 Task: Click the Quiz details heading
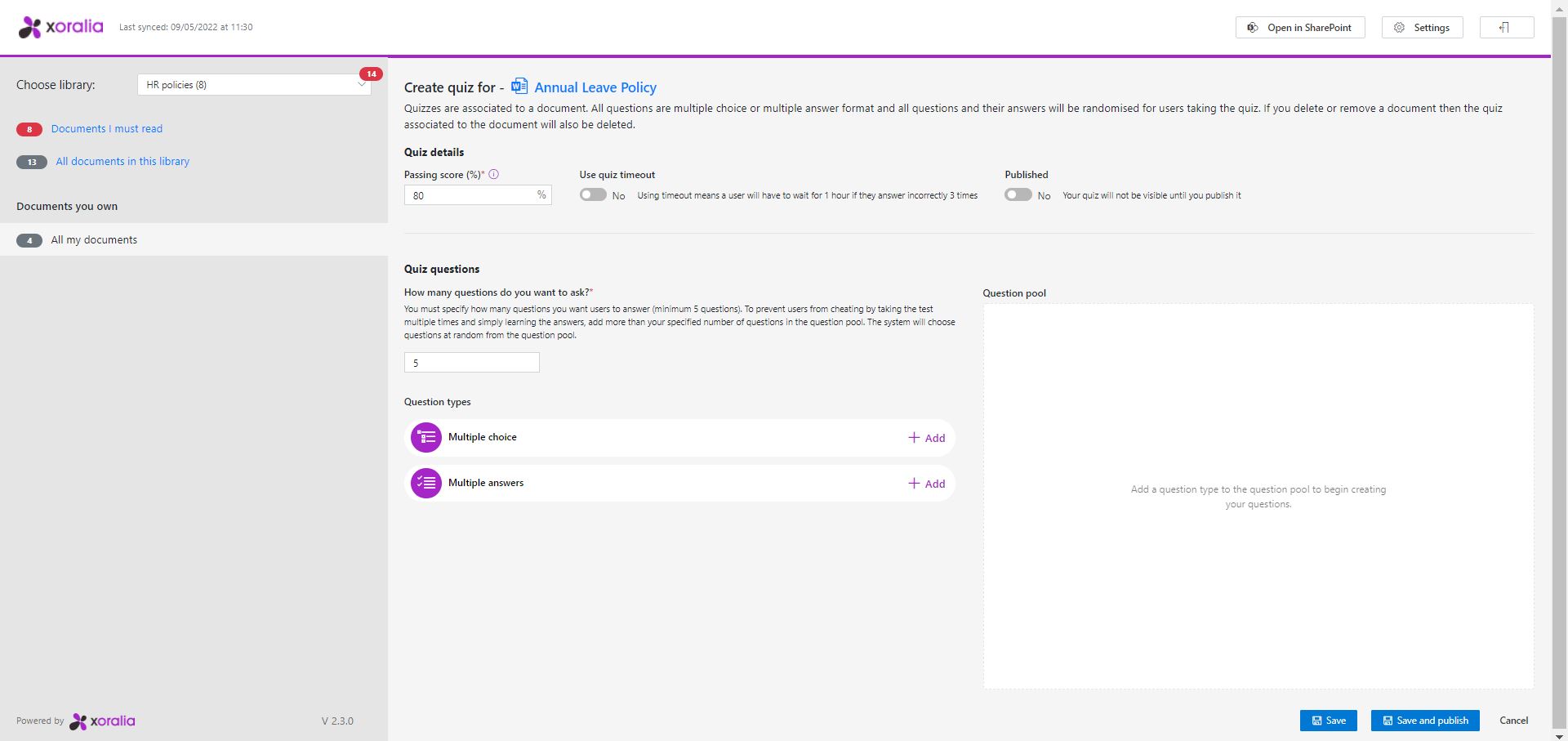point(434,152)
